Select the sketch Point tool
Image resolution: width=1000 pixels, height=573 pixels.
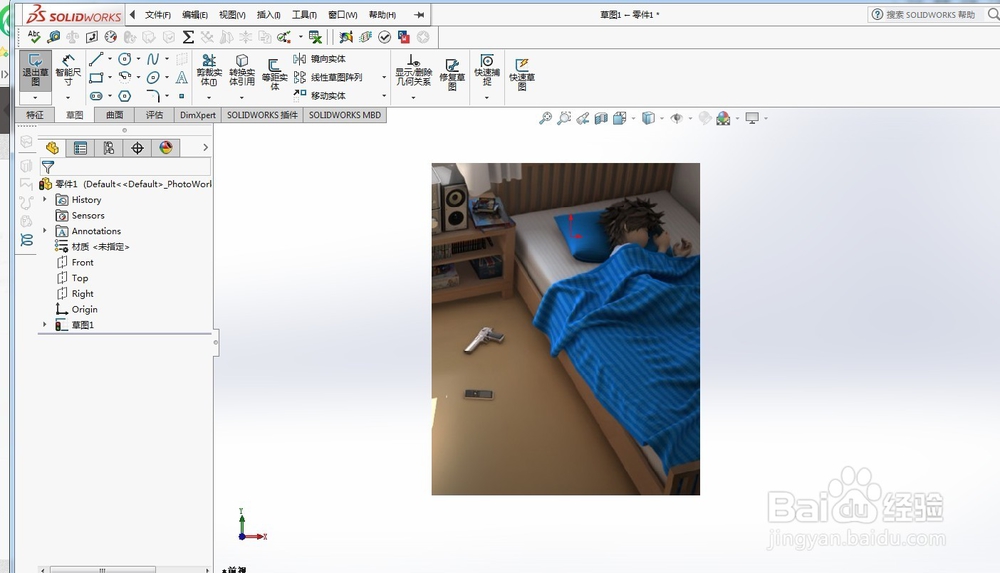182,96
